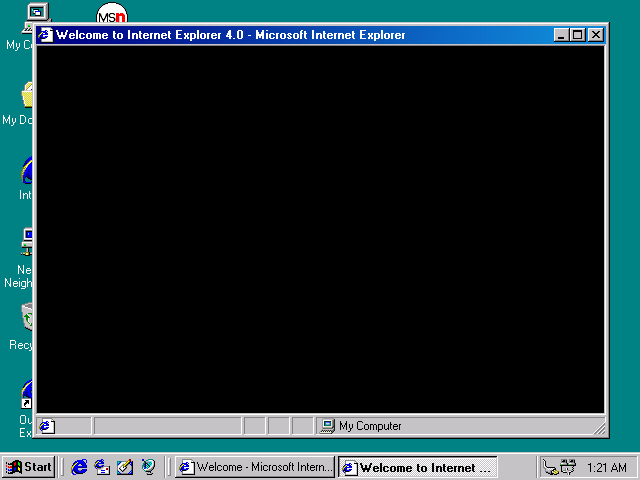Launch Internet Explorer from Quick Launch bar
This screenshot has height=480, width=640.
[x=79, y=467]
